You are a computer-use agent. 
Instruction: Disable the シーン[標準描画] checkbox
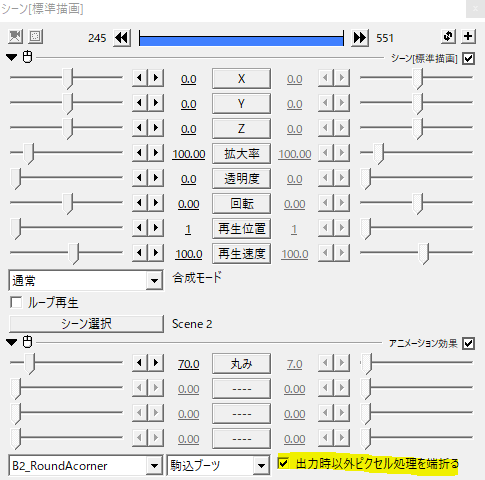click(468, 59)
